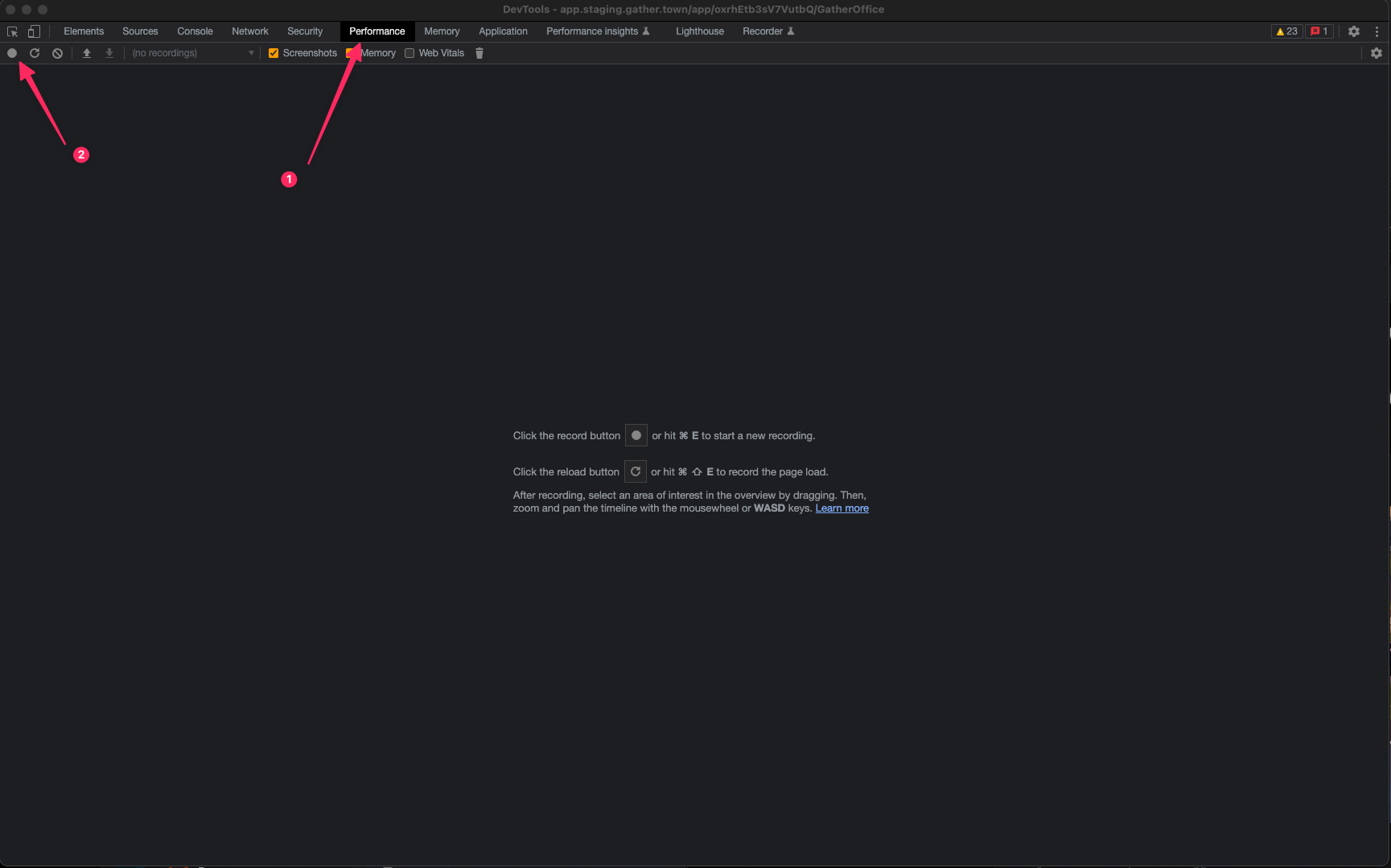Clear the recording with the clear icon

point(57,53)
